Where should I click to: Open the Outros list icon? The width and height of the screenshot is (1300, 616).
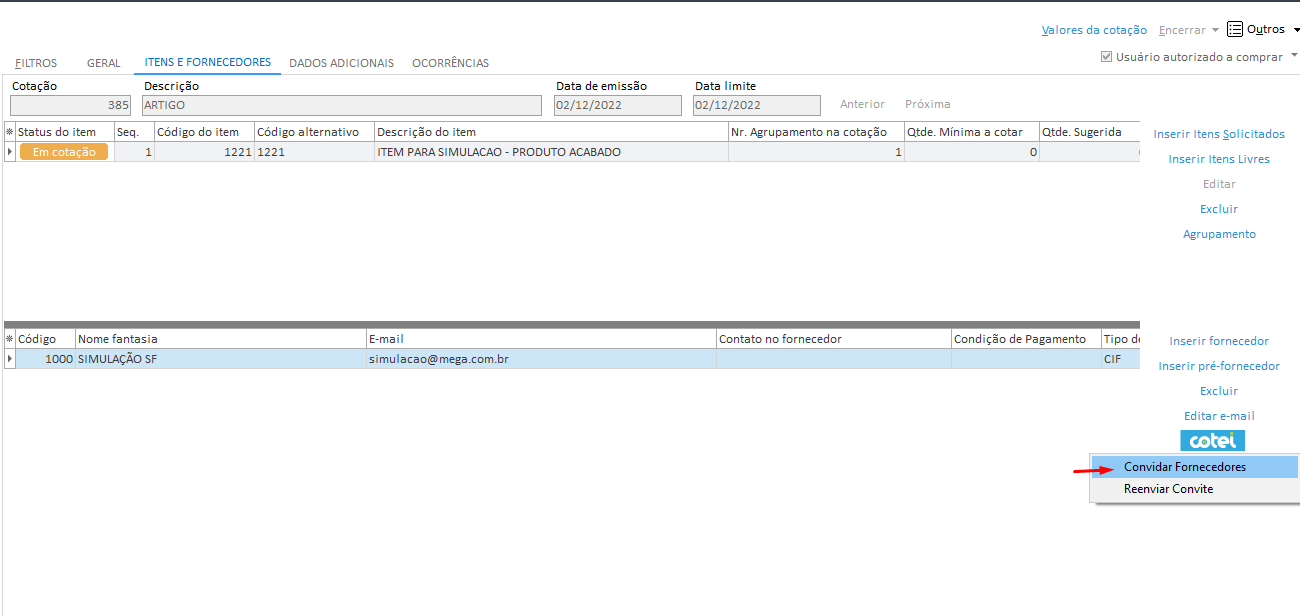[1235, 29]
